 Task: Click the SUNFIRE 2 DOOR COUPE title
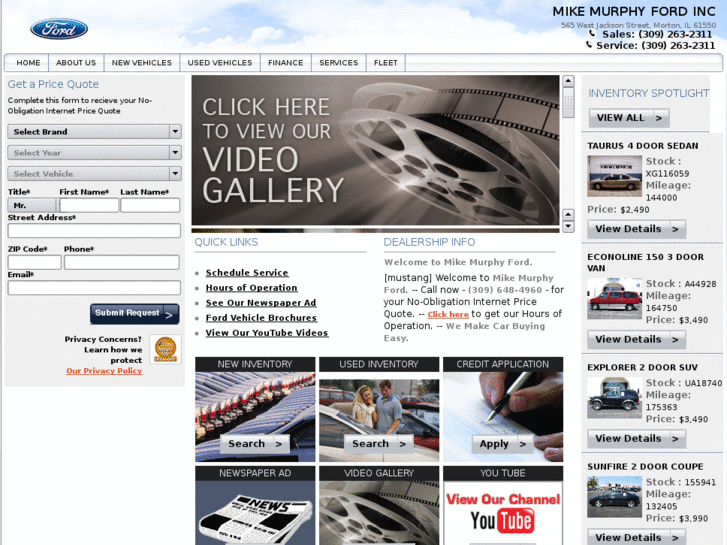(x=645, y=467)
